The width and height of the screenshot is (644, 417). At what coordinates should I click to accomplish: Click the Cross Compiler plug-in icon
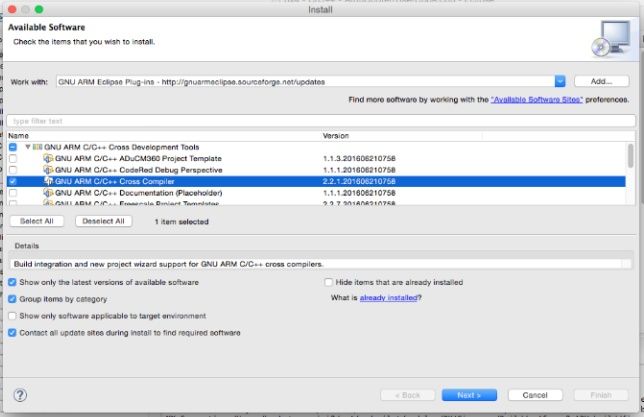pos(48,181)
